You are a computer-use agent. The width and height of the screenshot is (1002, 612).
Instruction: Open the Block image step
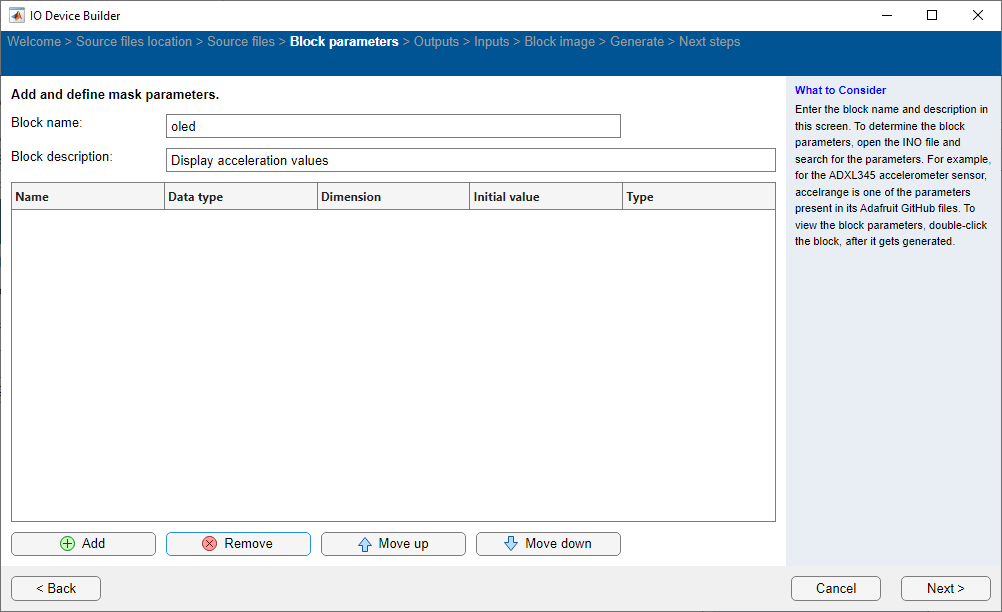click(559, 41)
